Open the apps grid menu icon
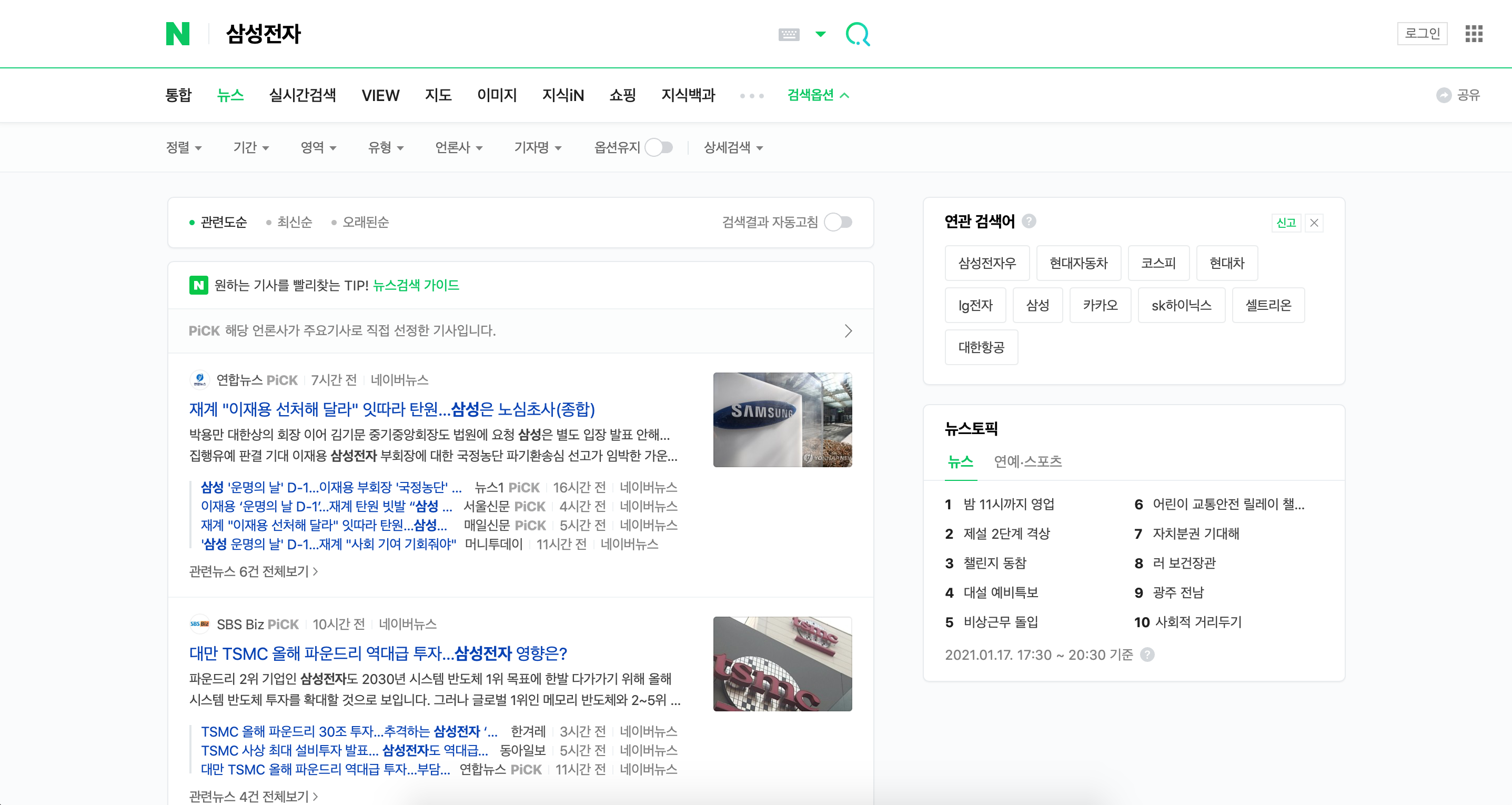The width and height of the screenshot is (1512, 805). coord(1473,34)
